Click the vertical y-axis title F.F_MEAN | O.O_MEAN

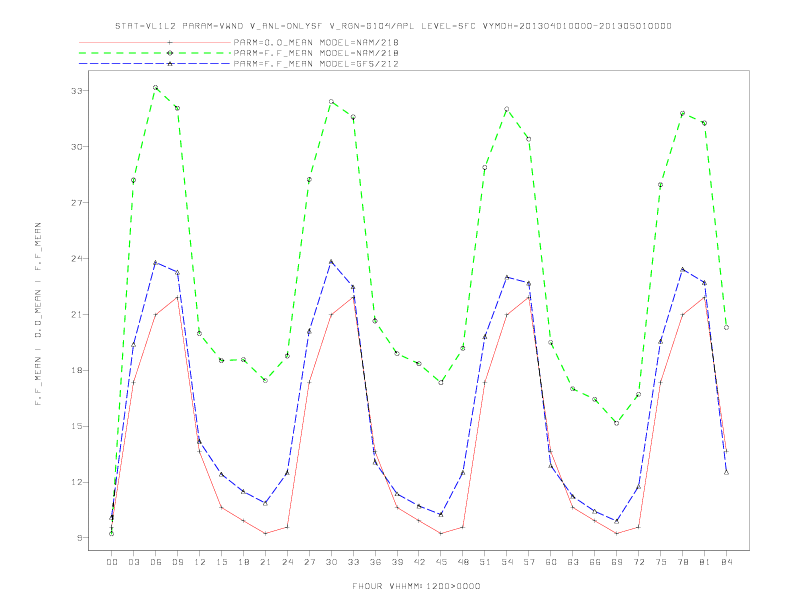pos(38,314)
